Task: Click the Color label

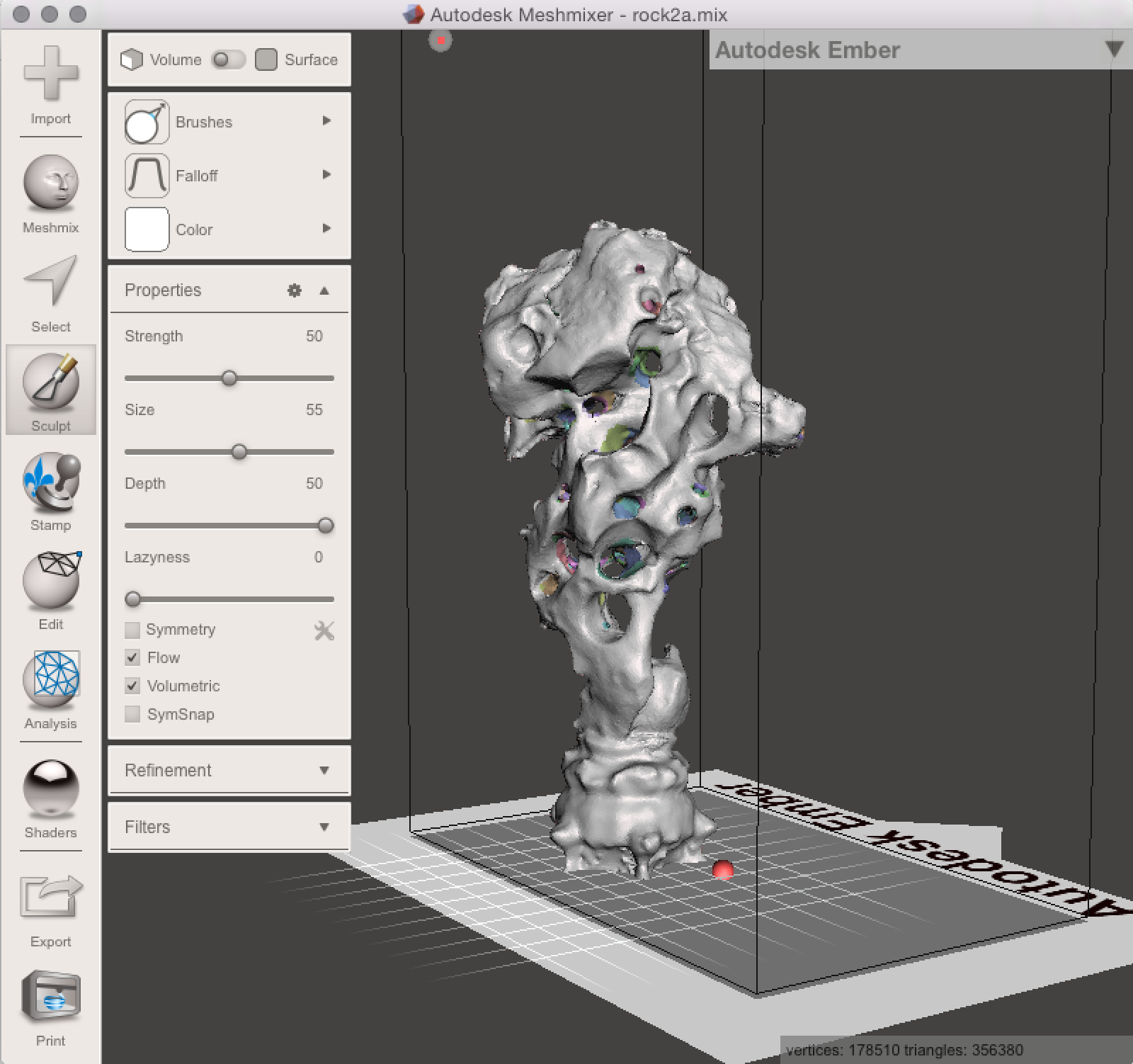Action: point(194,230)
